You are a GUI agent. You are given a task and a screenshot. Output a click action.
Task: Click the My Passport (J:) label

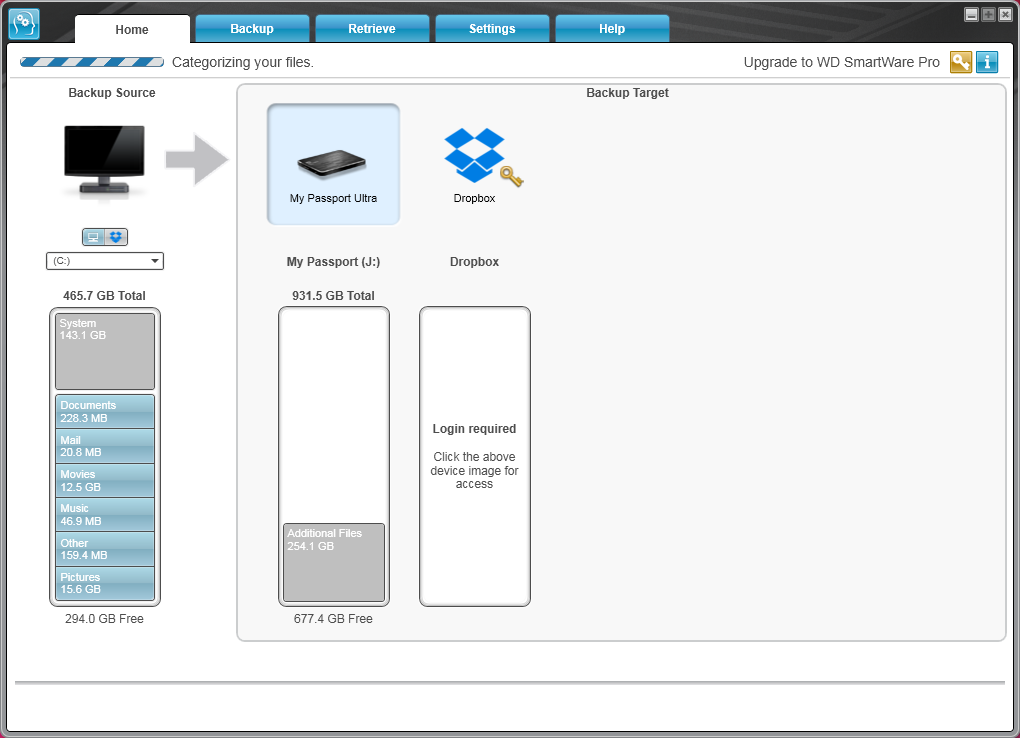click(x=333, y=262)
